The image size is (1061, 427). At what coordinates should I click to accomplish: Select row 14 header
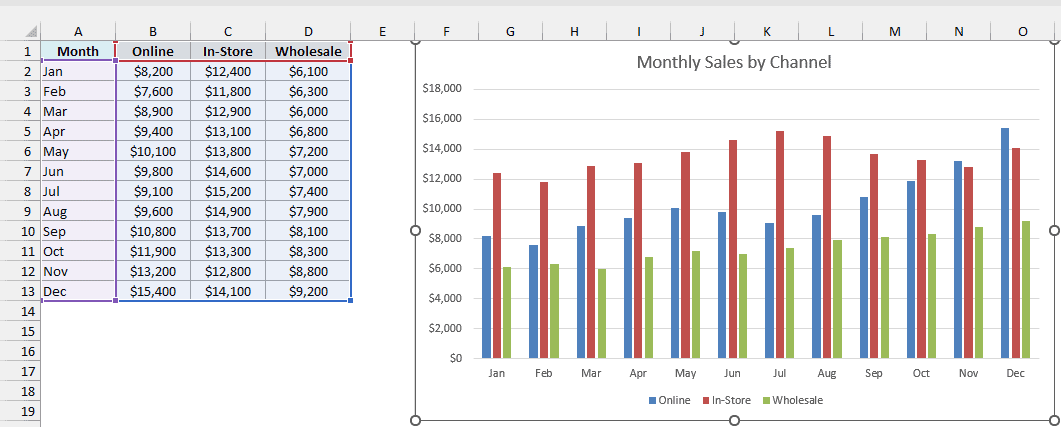[x=28, y=311]
